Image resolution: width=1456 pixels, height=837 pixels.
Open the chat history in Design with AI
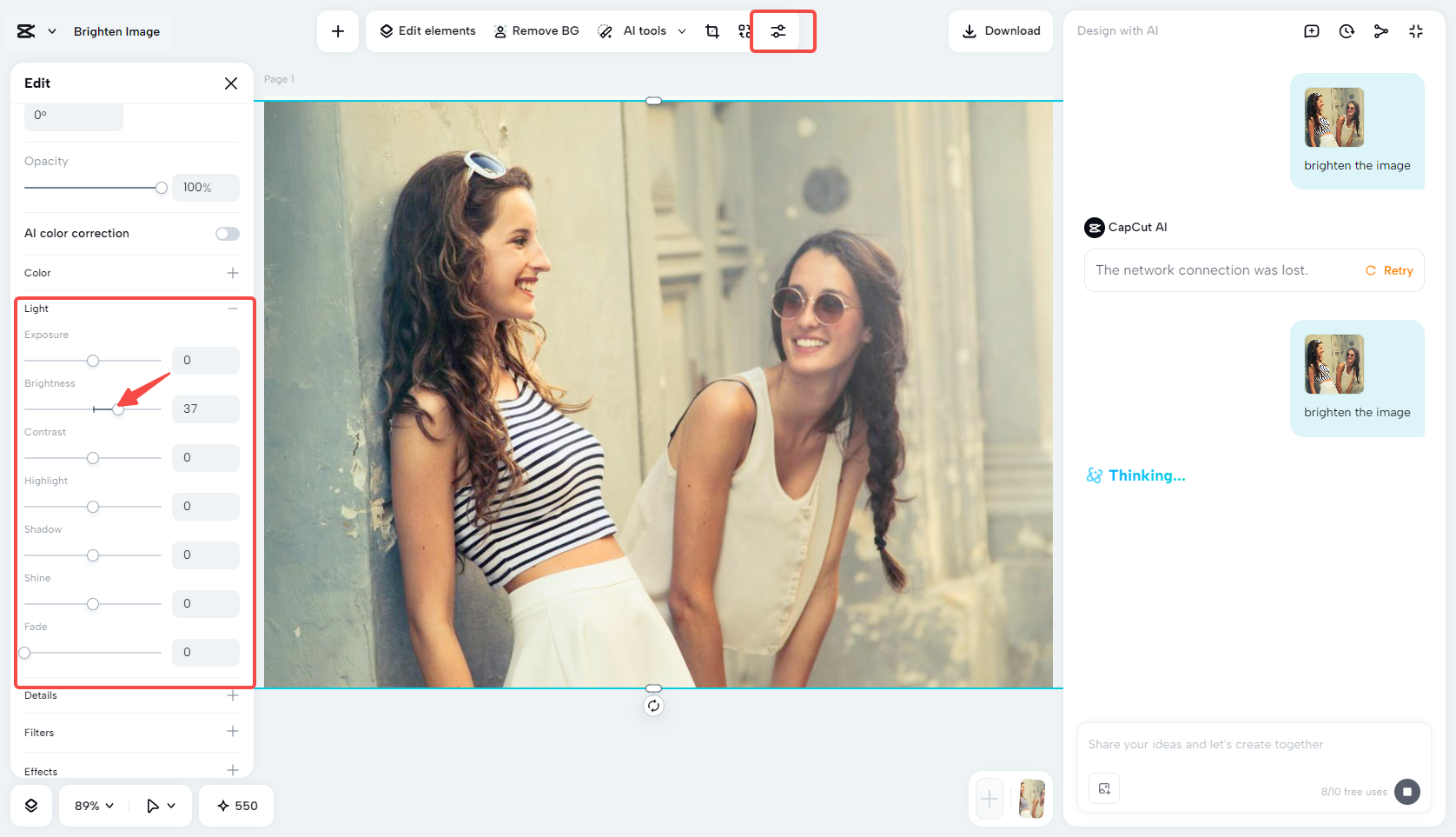point(1347,30)
